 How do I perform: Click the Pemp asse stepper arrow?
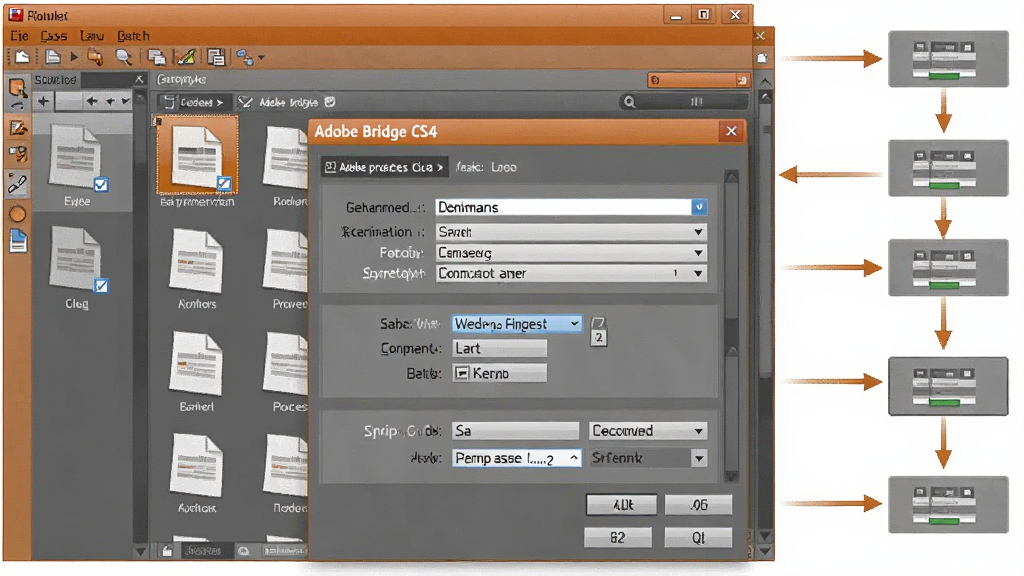point(574,458)
